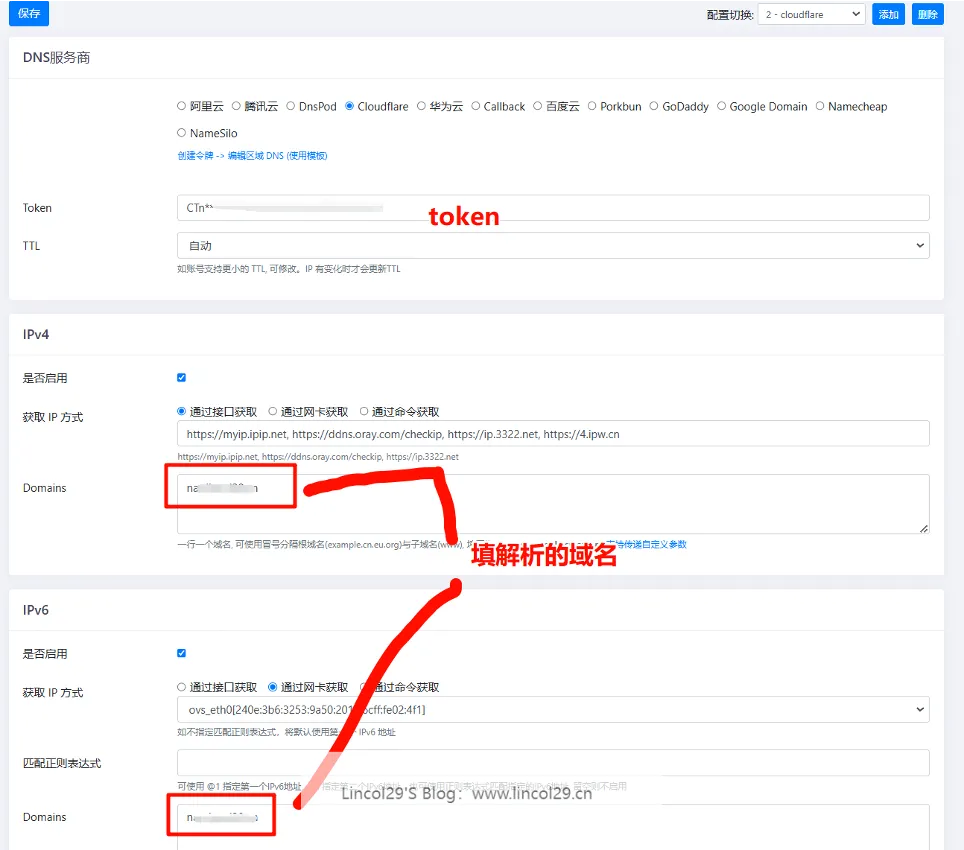The height and width of the screenshot is (850, 964).
Task: Click the IPv6 Domains text area
Action: [553, 827]
